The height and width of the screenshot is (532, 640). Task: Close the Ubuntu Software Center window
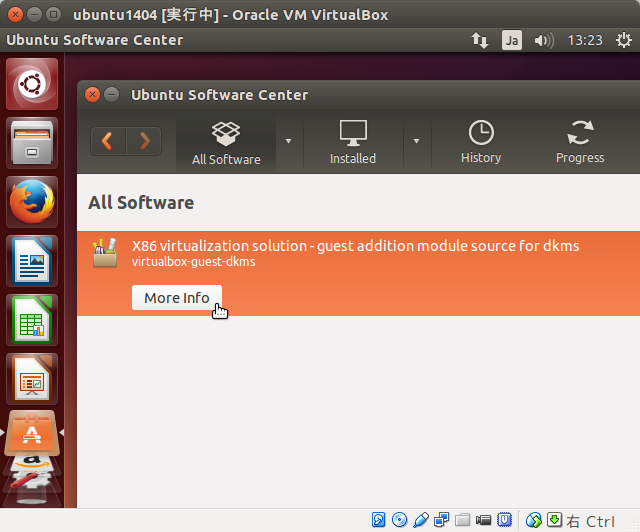93,95
